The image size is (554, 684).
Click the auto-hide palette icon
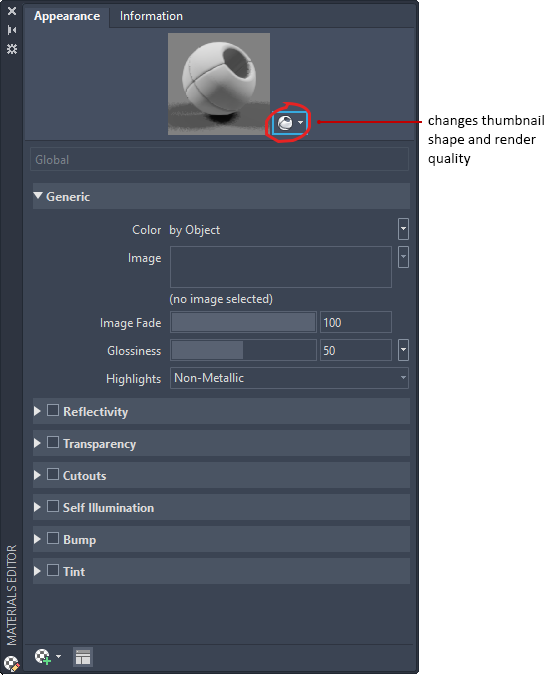tap(12, 30)
